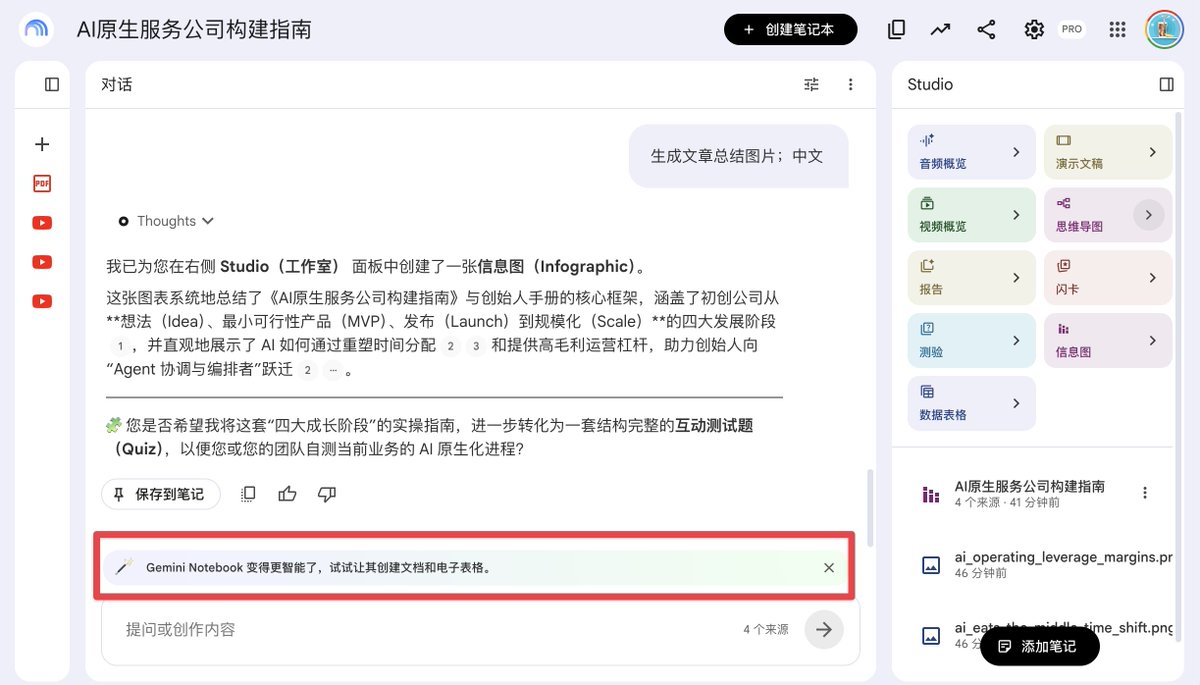Click the chat panel scrollbar

tap(870, 508)
